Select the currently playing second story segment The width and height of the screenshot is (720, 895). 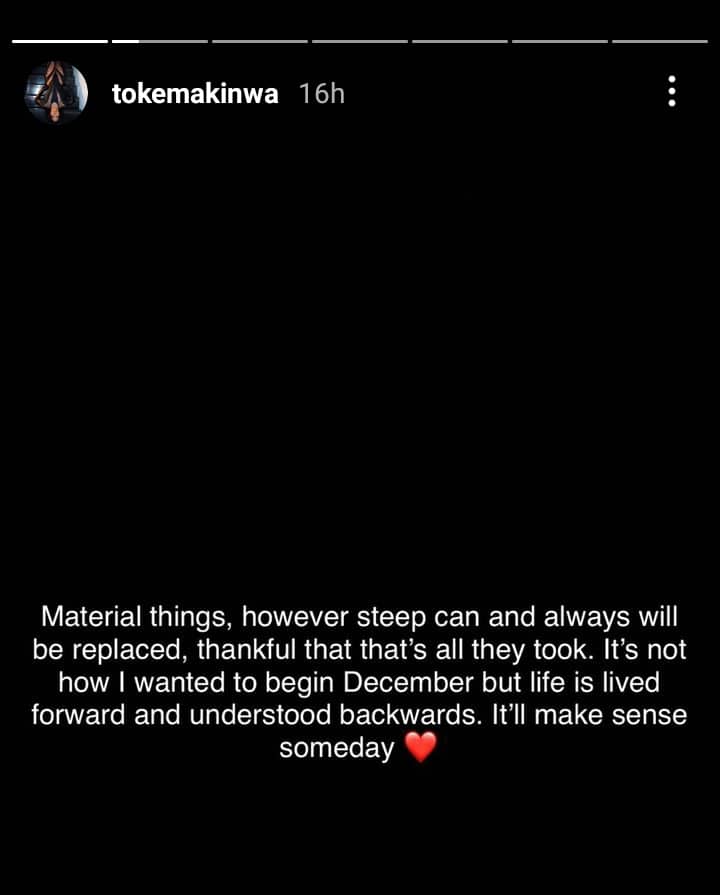pyautogui.click(x=160, y=41)
